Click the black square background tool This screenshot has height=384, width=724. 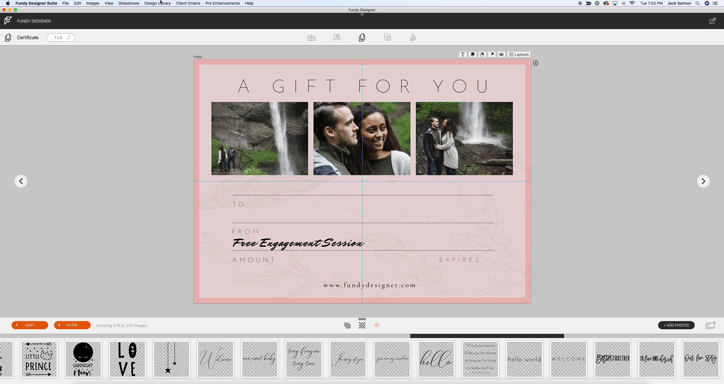(x=472, y=54)
